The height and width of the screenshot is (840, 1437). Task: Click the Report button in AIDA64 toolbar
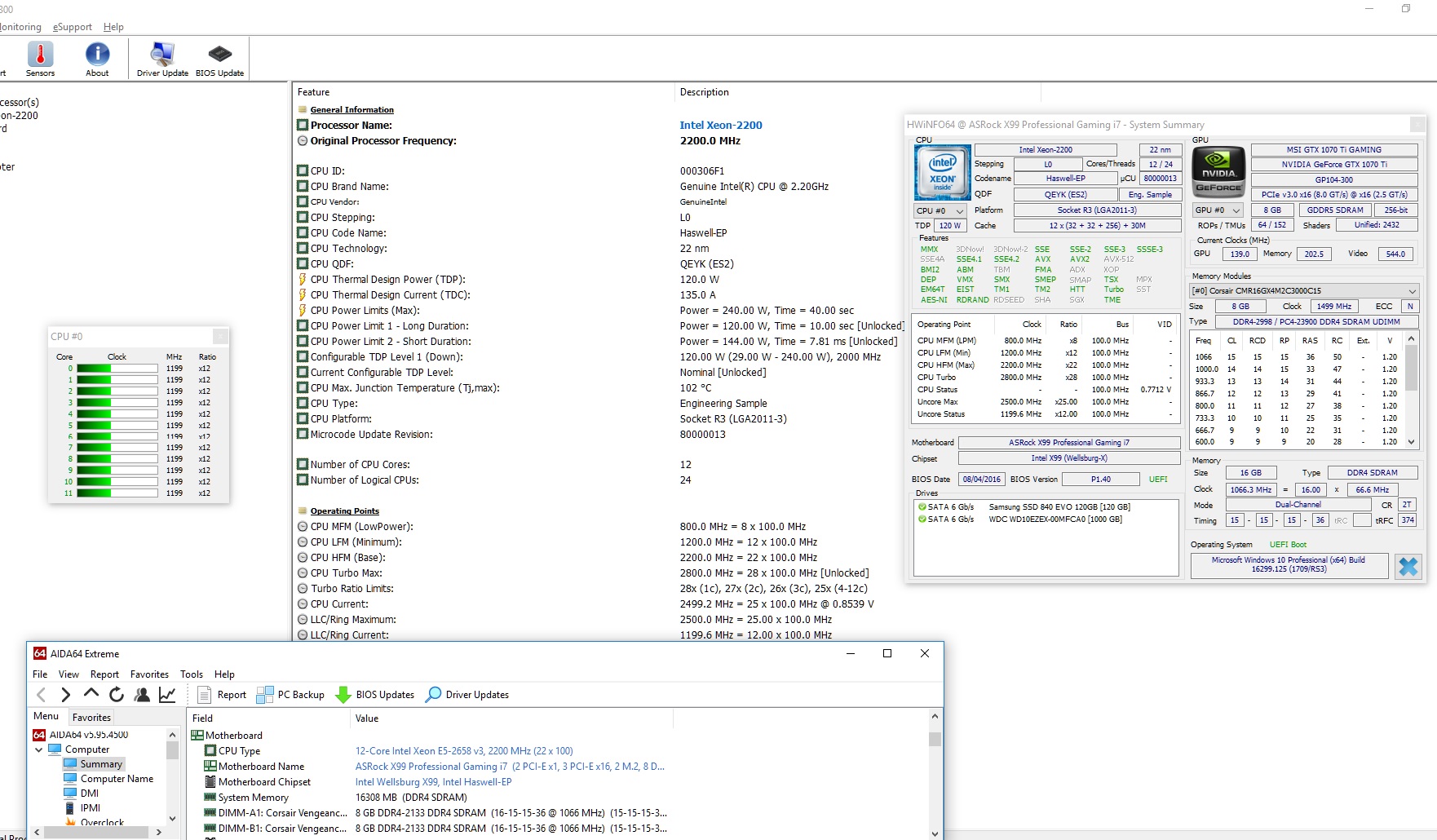pyautogui.click(x=222, y=695)
